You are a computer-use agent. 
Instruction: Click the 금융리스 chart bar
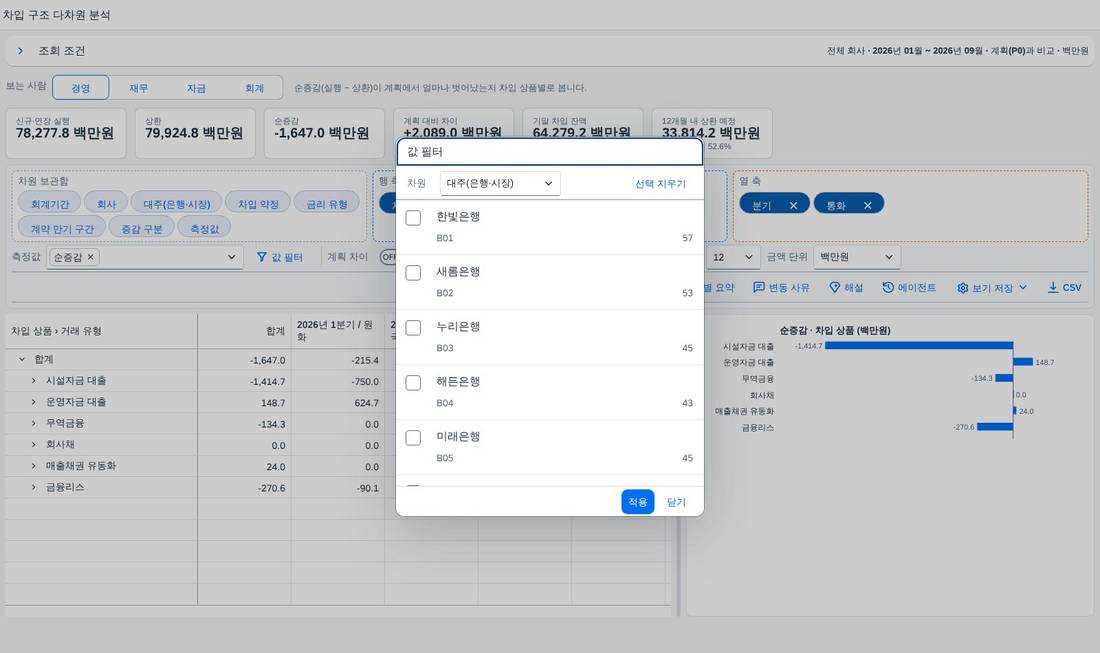(995, 426)
